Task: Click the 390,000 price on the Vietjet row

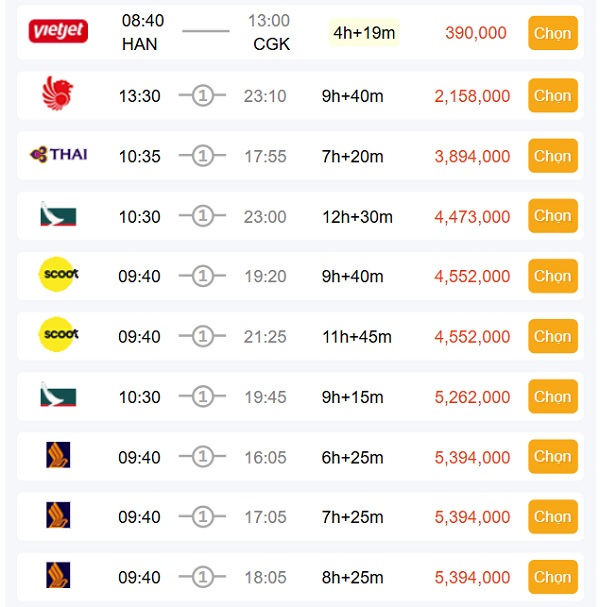Action: tap(476, 33)
